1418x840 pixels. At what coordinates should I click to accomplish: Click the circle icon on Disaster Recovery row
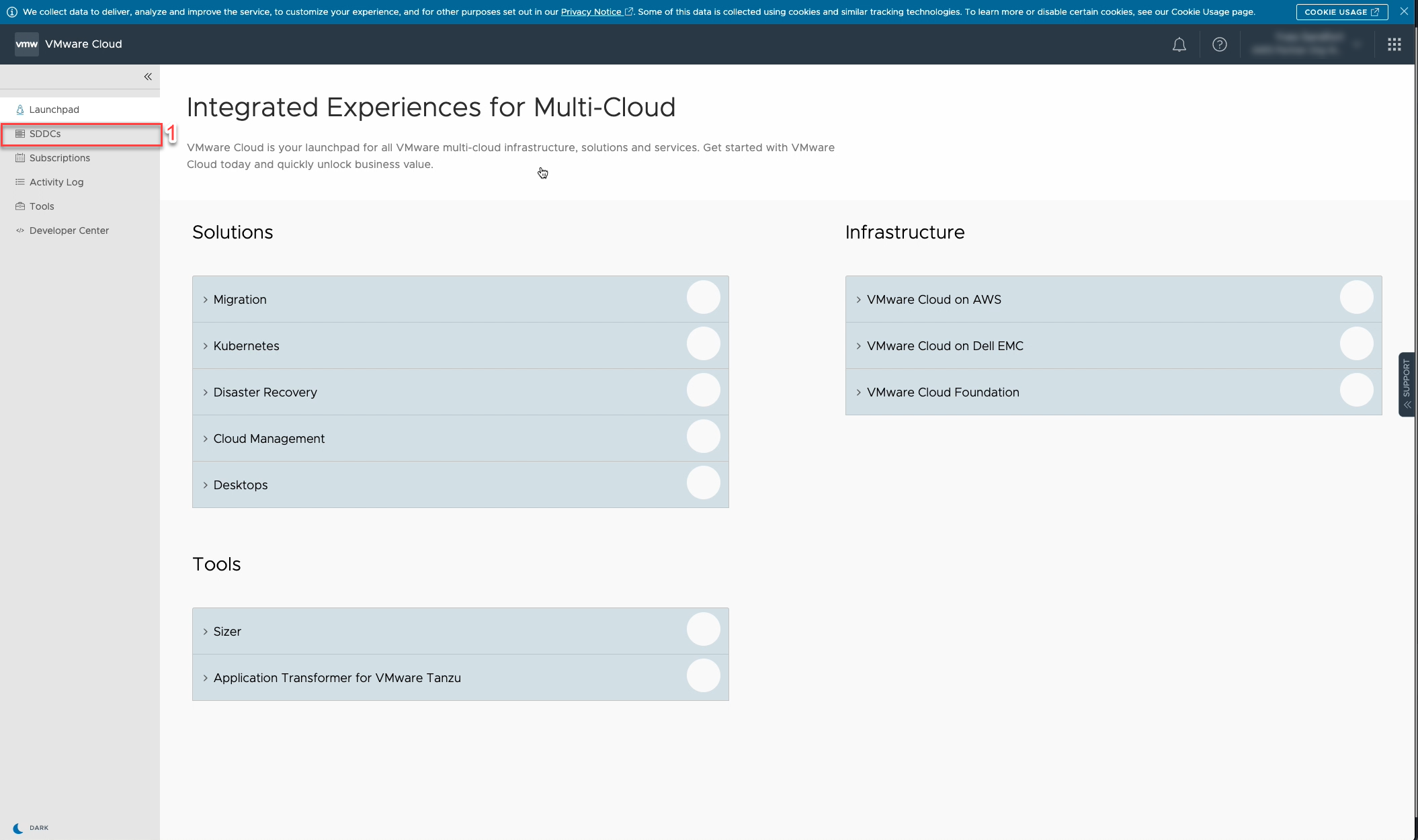tap(703, 390)
